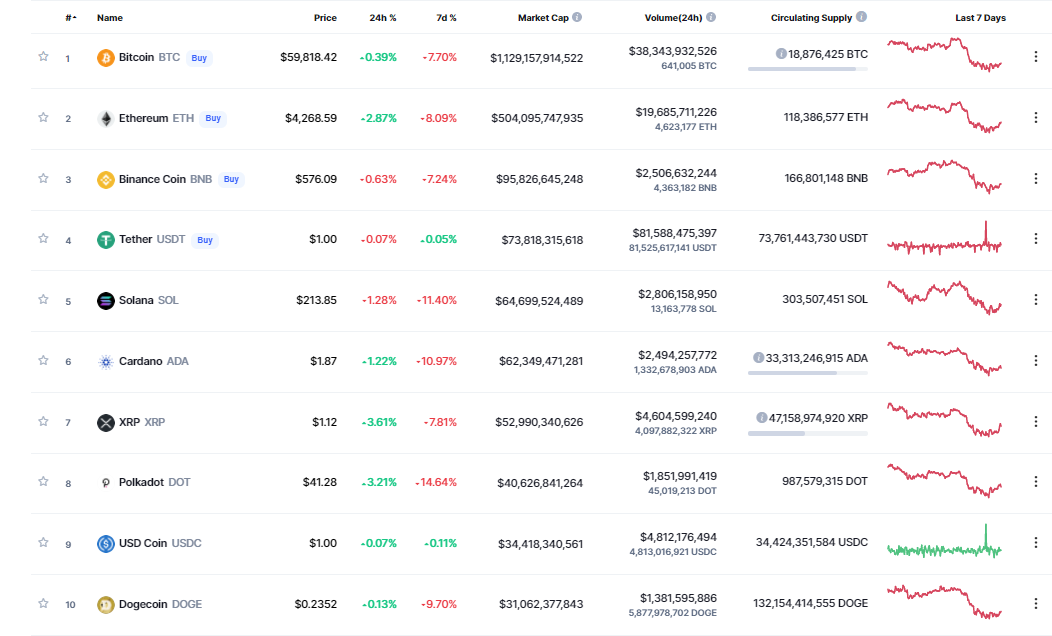Sort the table by 7d % column
Viewport: 1052px width, 636px height.
[446, 18]
